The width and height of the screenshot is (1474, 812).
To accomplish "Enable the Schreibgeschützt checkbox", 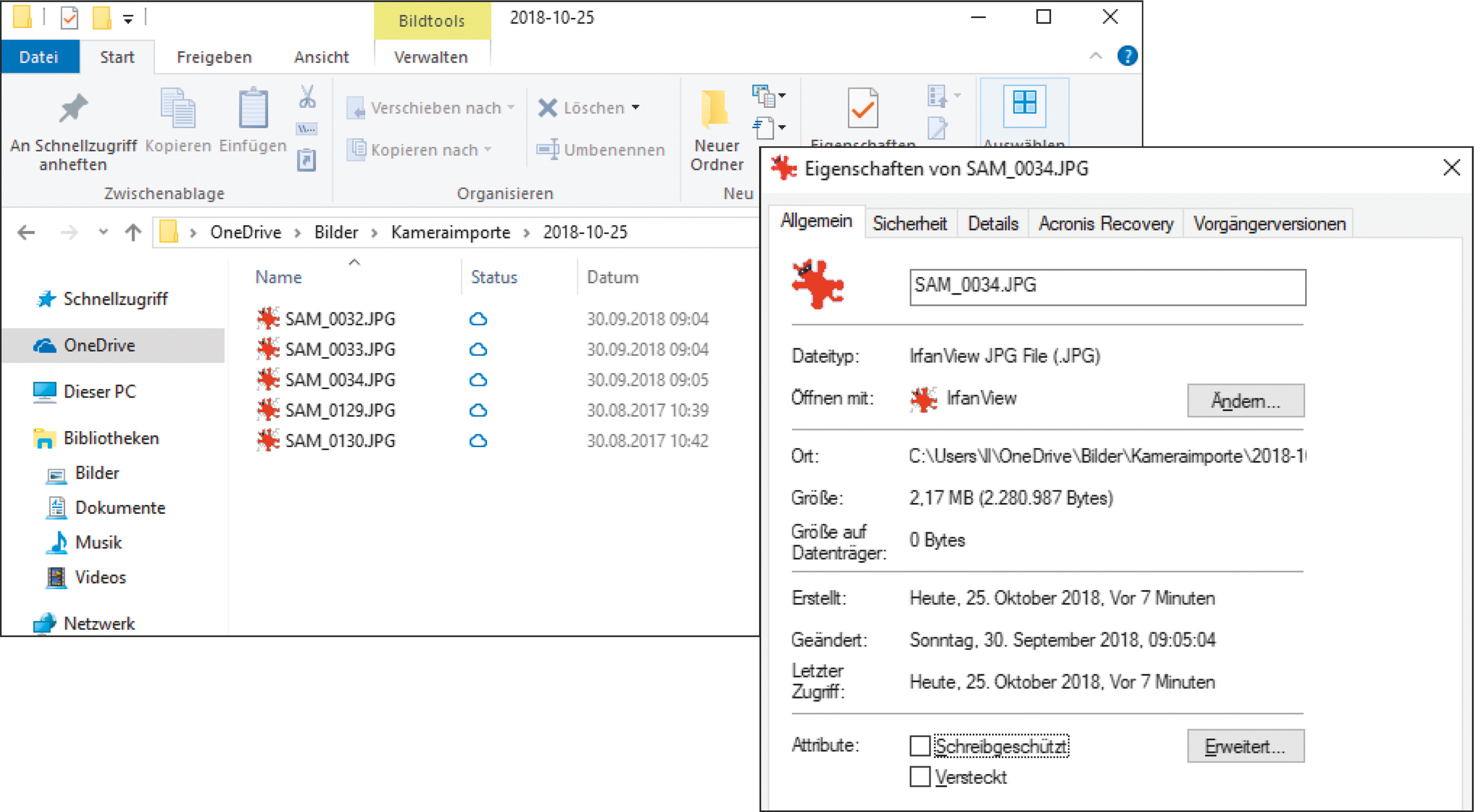I will click(x=919, y=746).
